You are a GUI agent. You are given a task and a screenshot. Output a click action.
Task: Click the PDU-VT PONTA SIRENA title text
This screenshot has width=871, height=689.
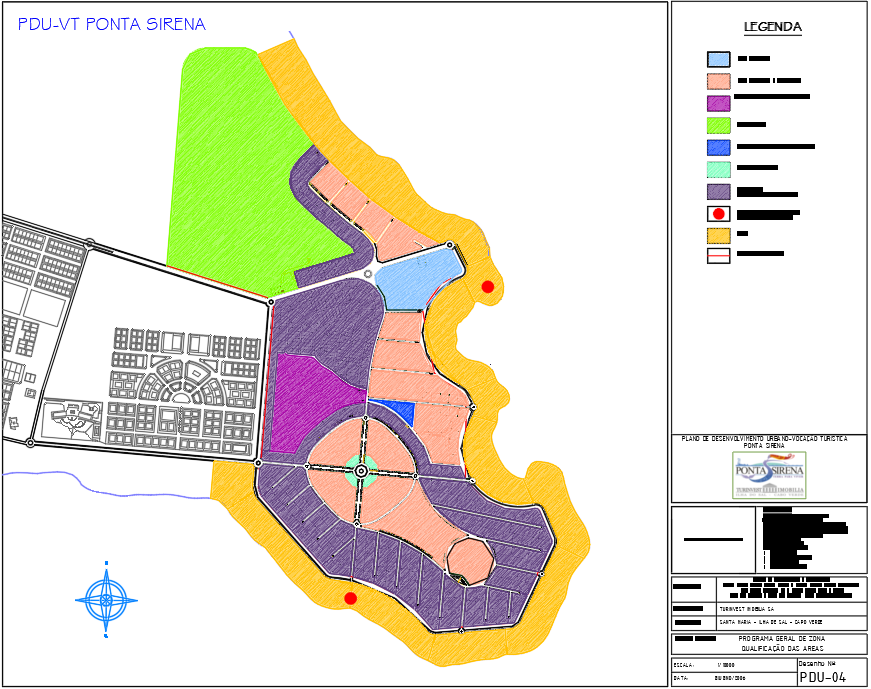[x=112, y=24]
